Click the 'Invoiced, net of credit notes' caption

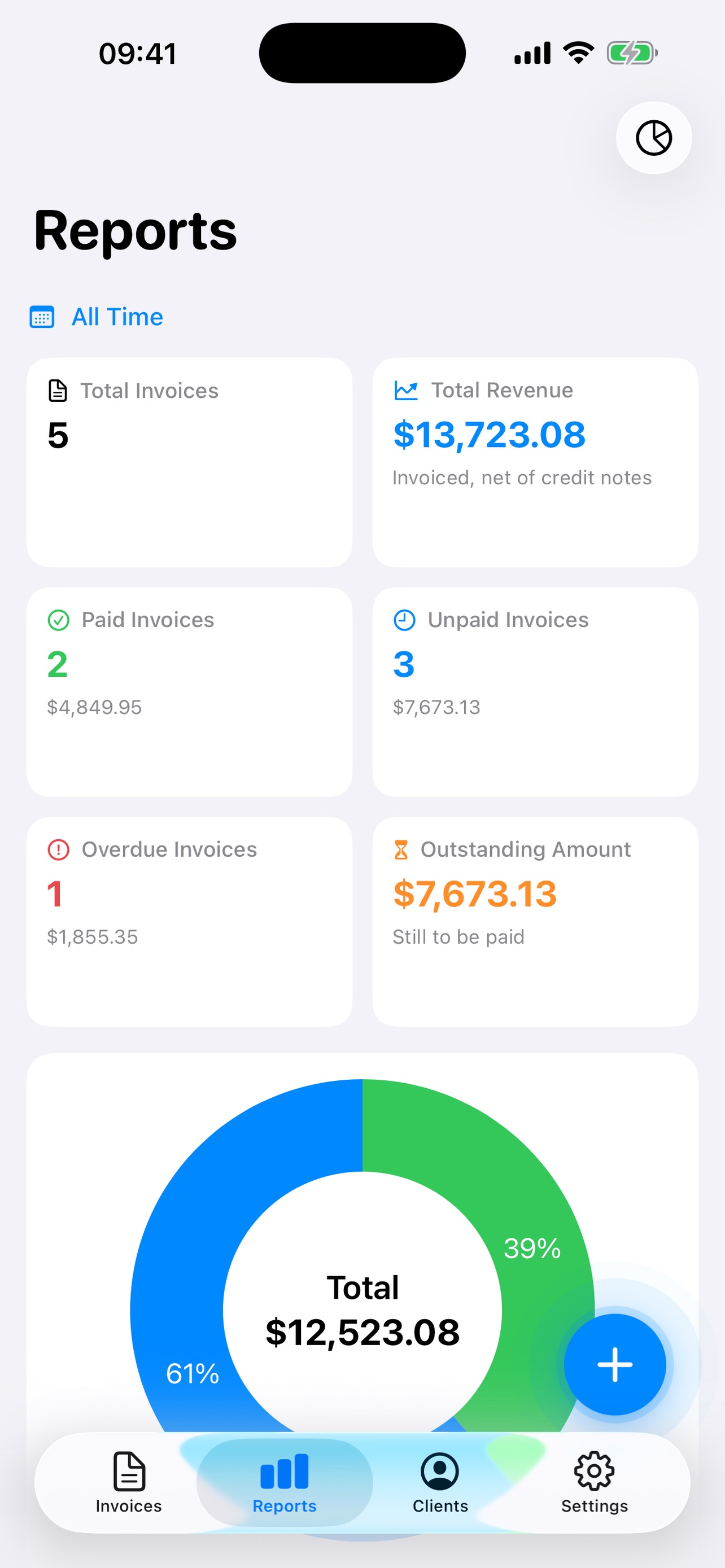(x=522, y=478)
